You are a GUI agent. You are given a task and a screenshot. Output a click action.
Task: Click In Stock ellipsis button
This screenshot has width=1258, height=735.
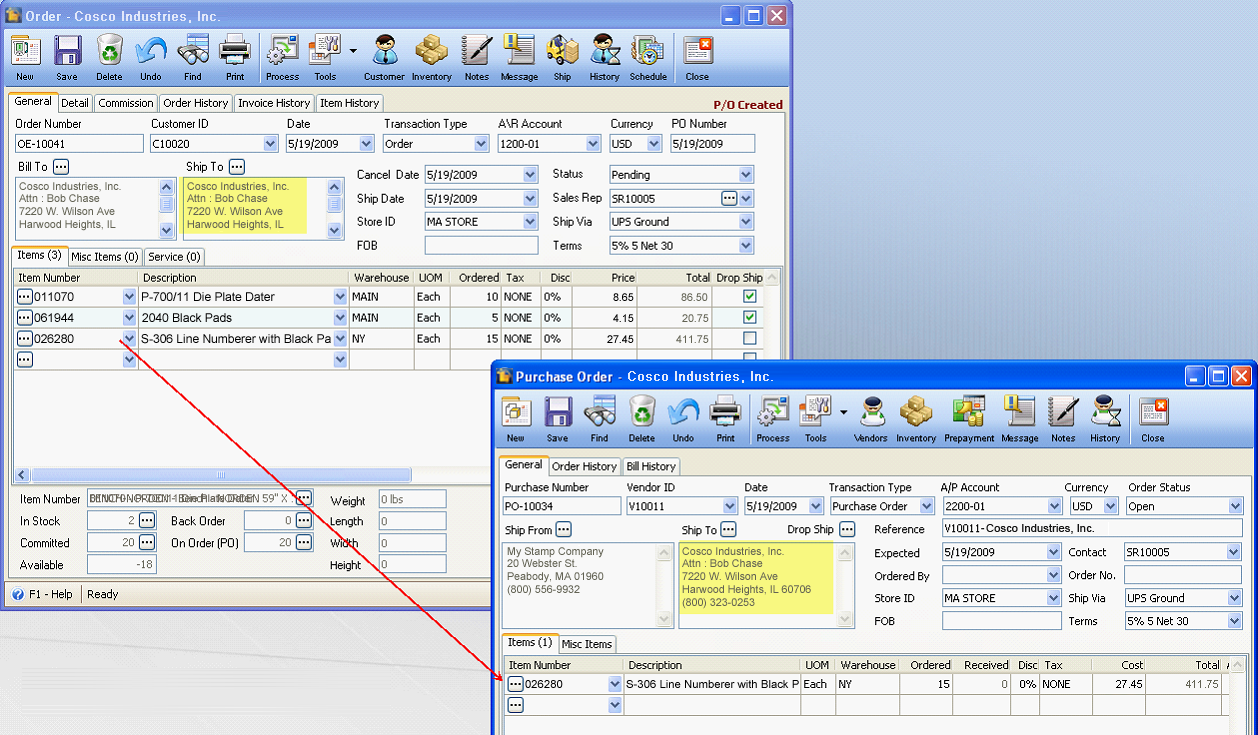[x=147, y=521]
